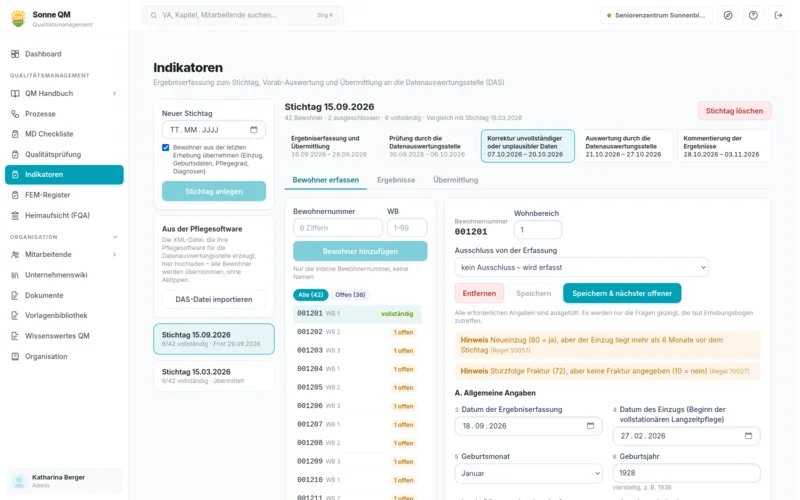Select resident row 001210
The image size is (800, 500).
point(357,480)
